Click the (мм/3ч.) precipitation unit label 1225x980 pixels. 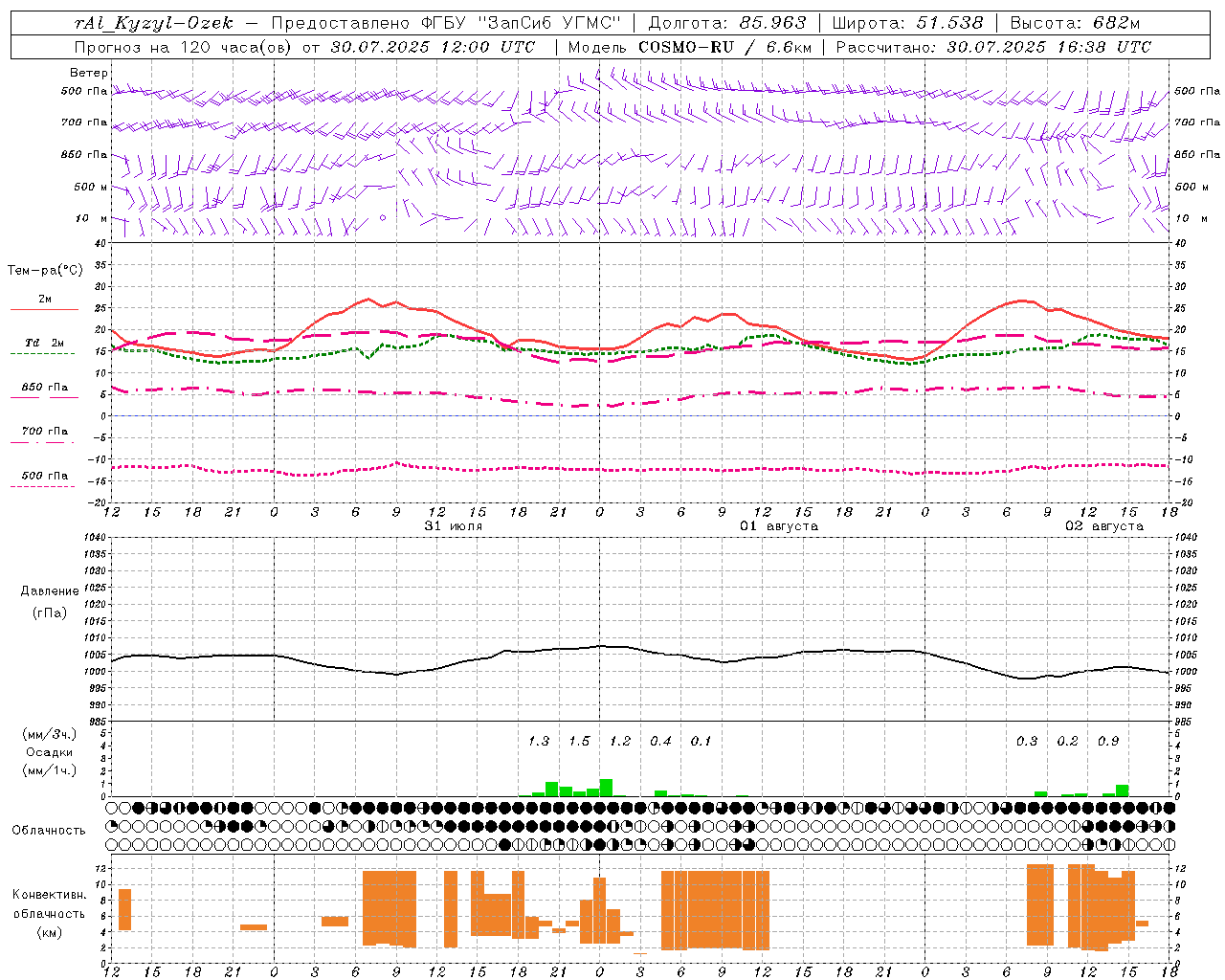tap(49, 735)
